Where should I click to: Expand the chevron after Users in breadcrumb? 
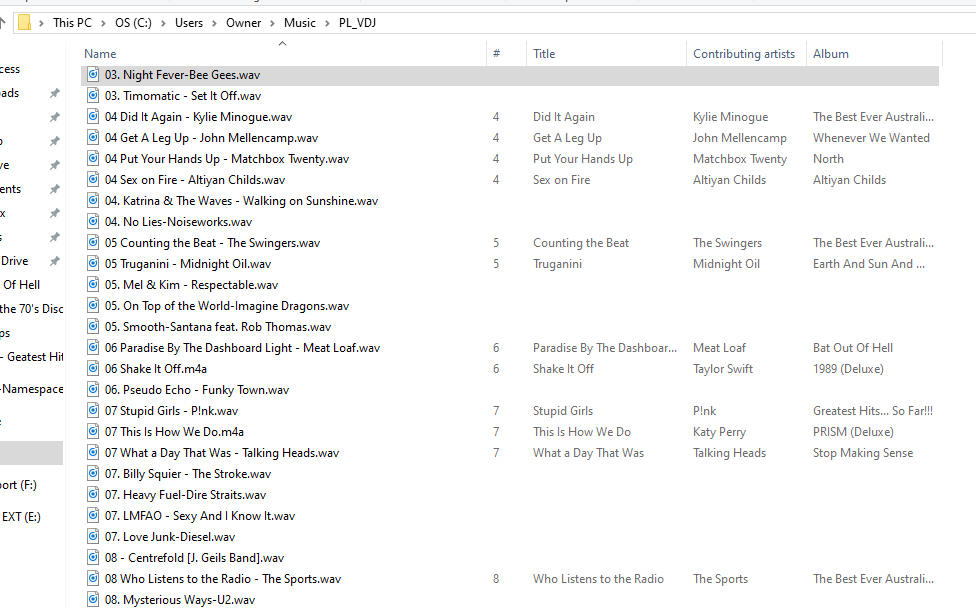pos(214,23)
